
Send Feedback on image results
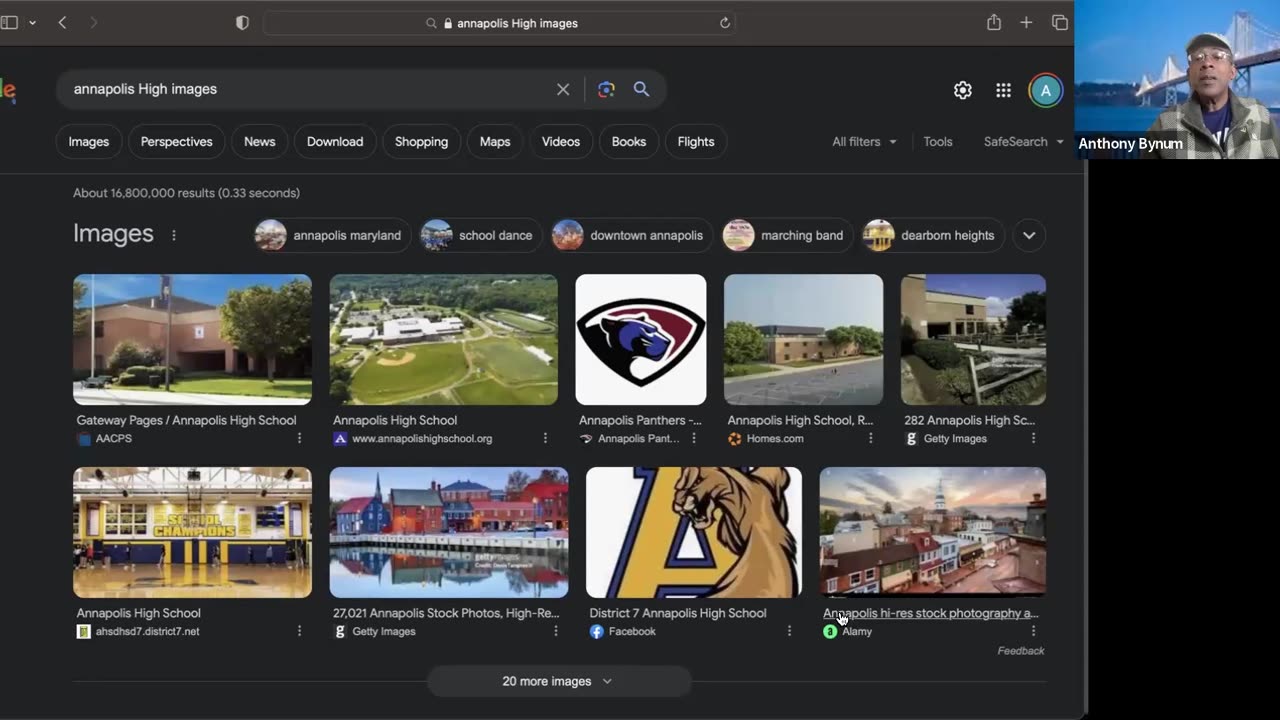coord(1021,651)
